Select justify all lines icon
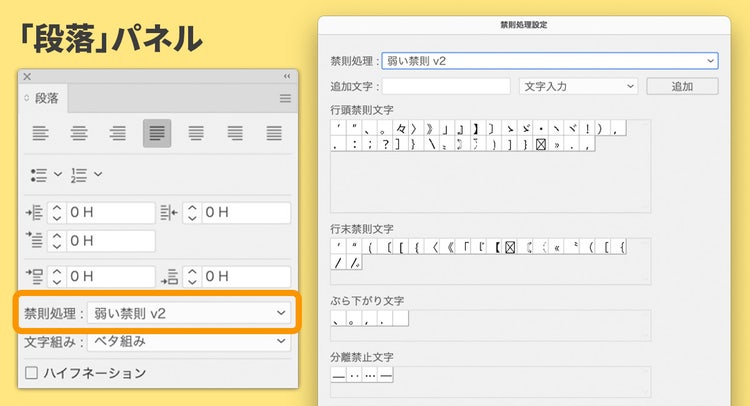750x406 pixels. 274,133
